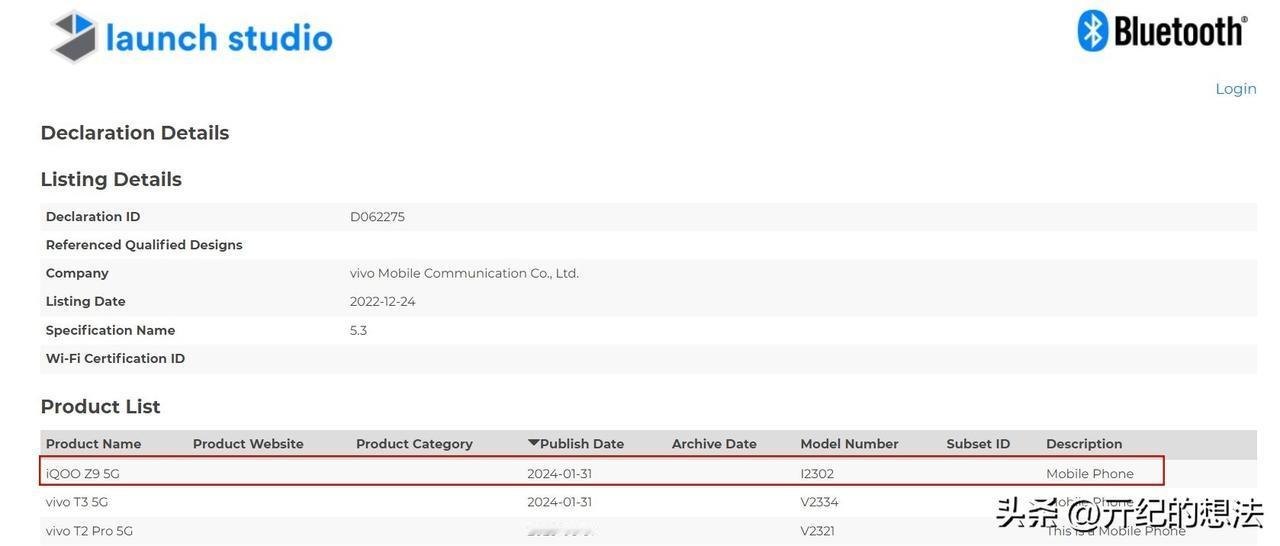Click model number I2302
This screenshot has width=1280, height=546.
[x=817, y=474]
